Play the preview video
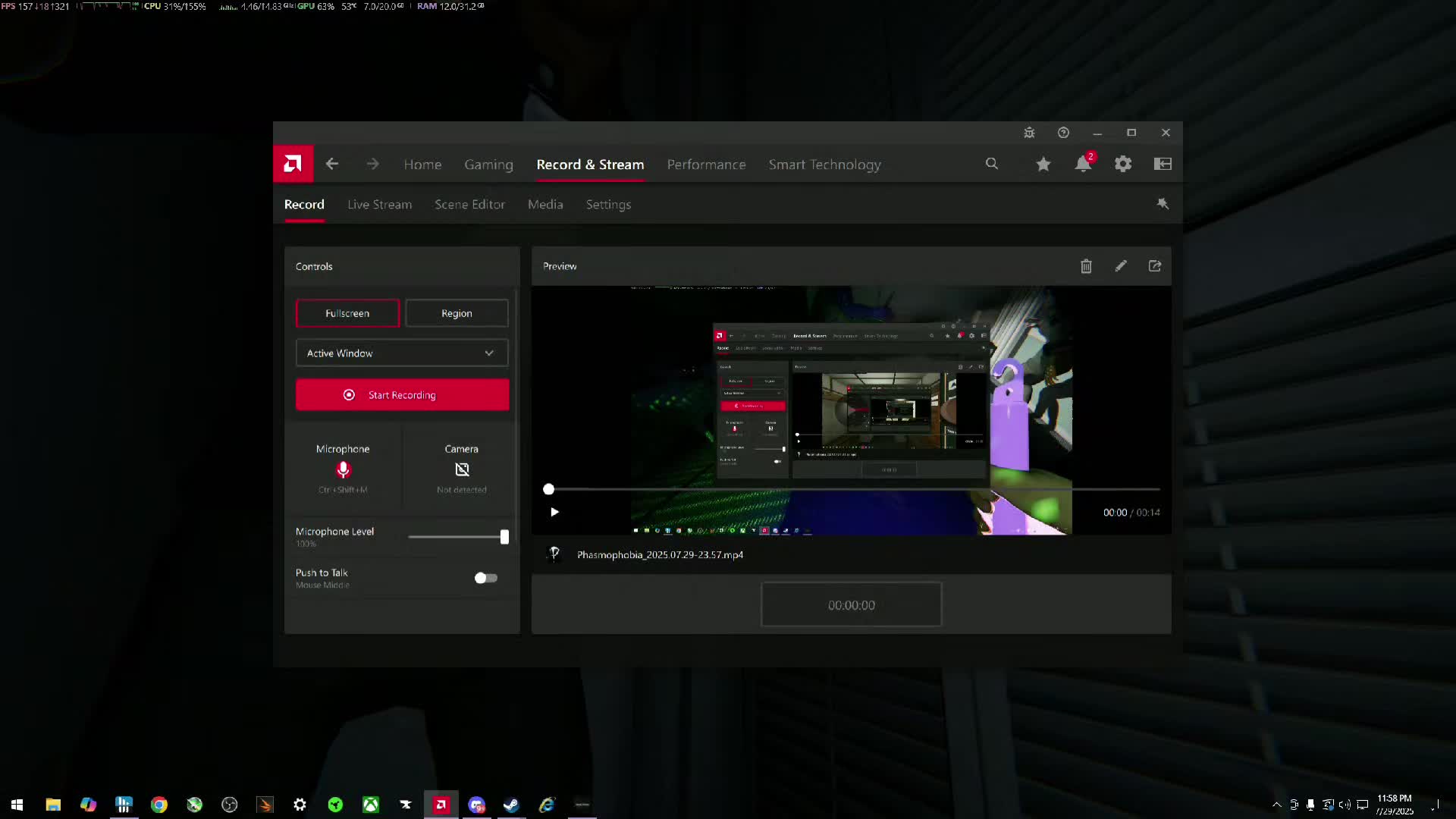Image resolution: width=1456 pixels, height=819 pixels. 554,512
